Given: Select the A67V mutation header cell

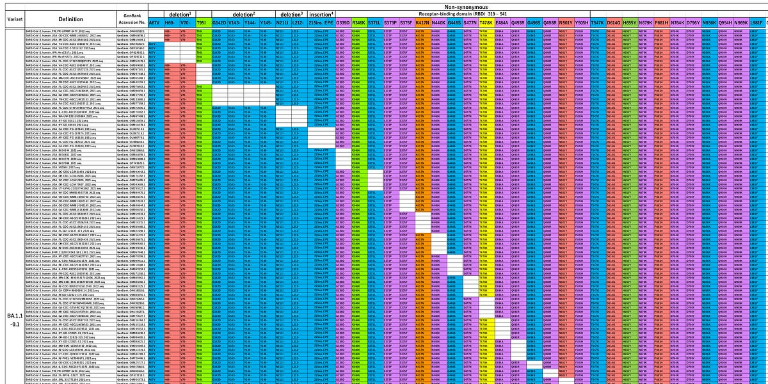Looking at the screenshot, I should (x=156, y=23).
